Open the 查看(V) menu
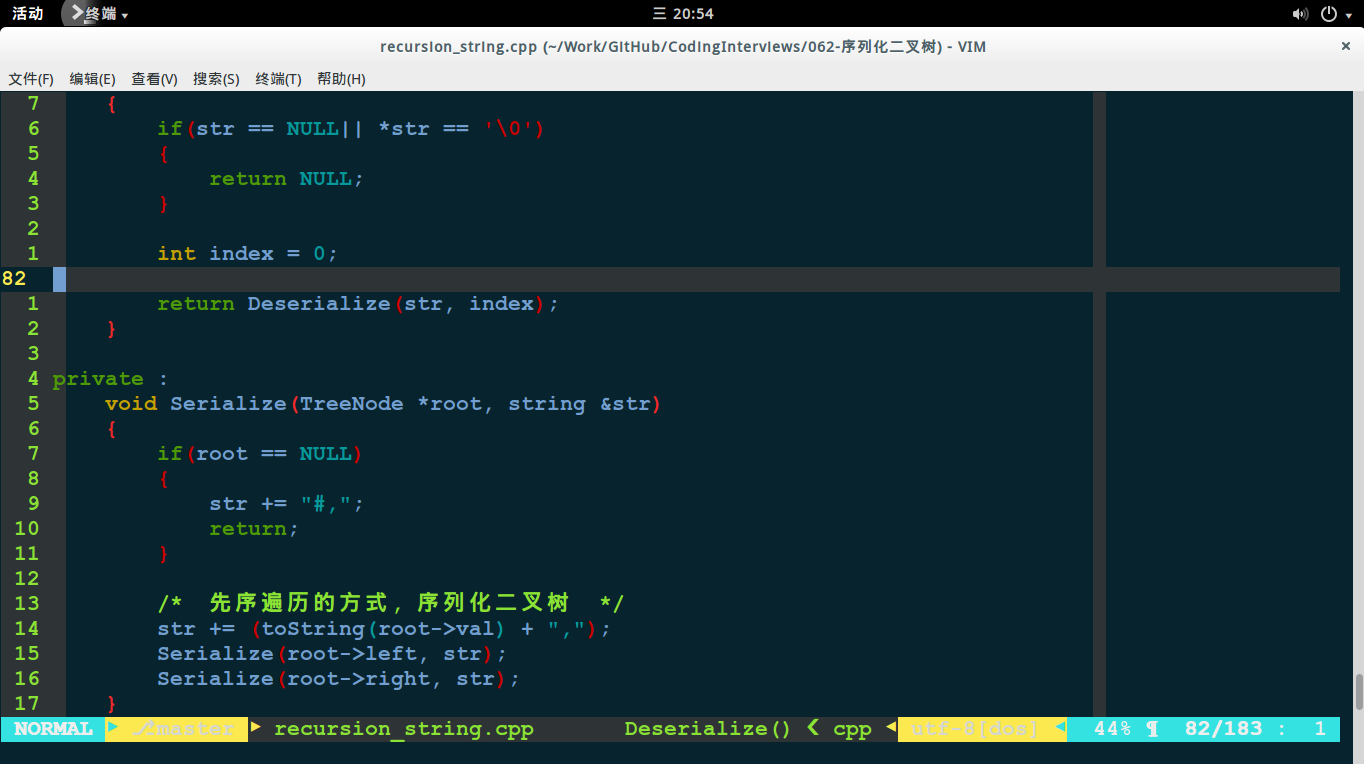 coord(154,79)
